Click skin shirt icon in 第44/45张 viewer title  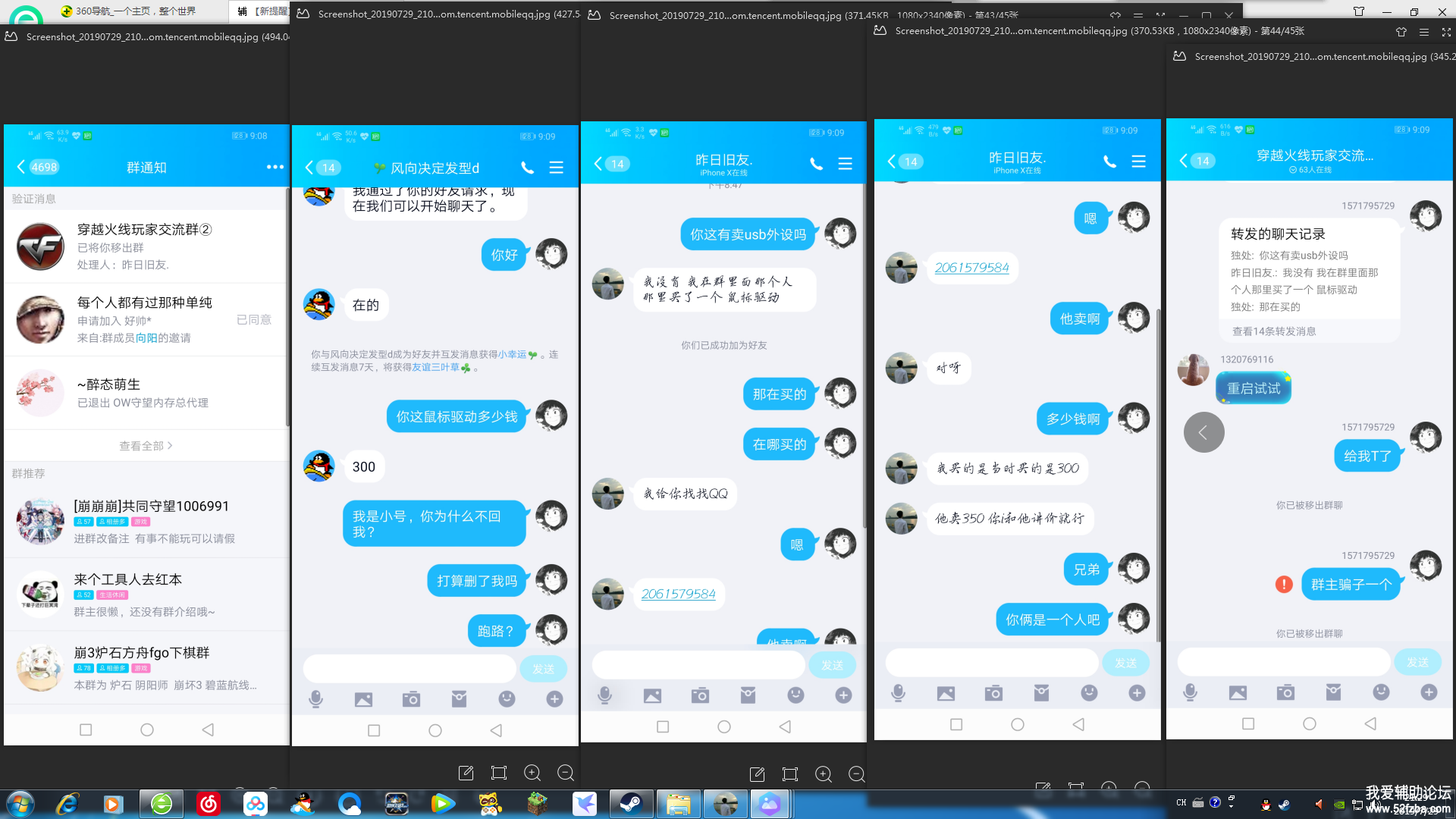coord(1401,32)
